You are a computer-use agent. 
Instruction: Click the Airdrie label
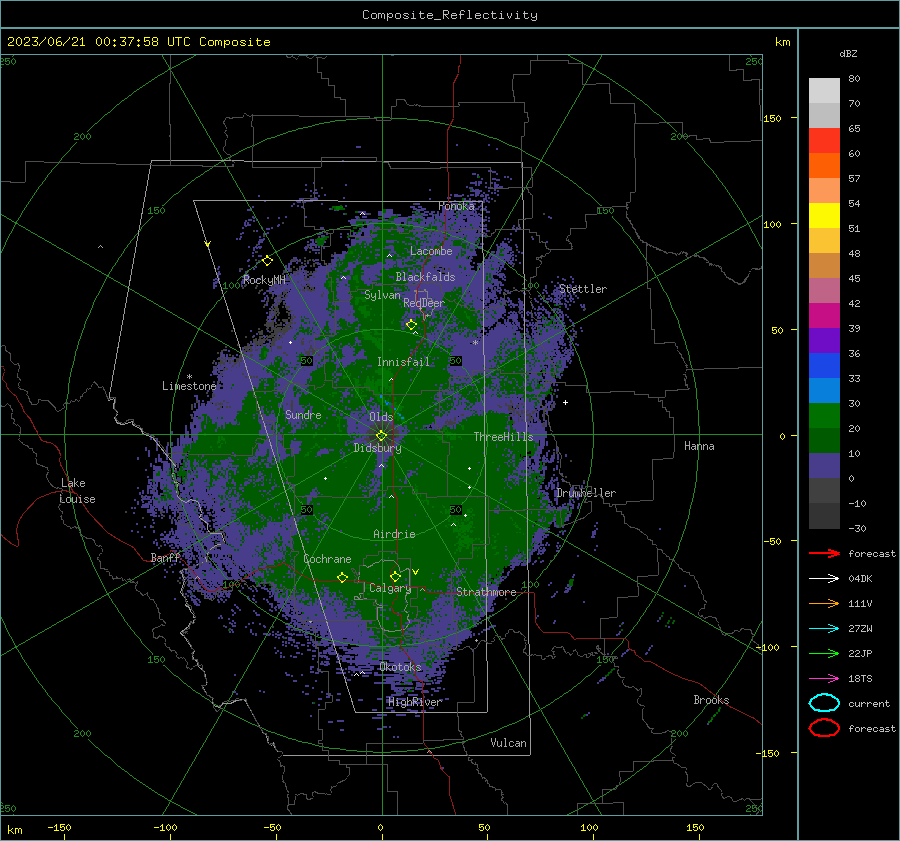pyautogui.click(x=394, y=534)
